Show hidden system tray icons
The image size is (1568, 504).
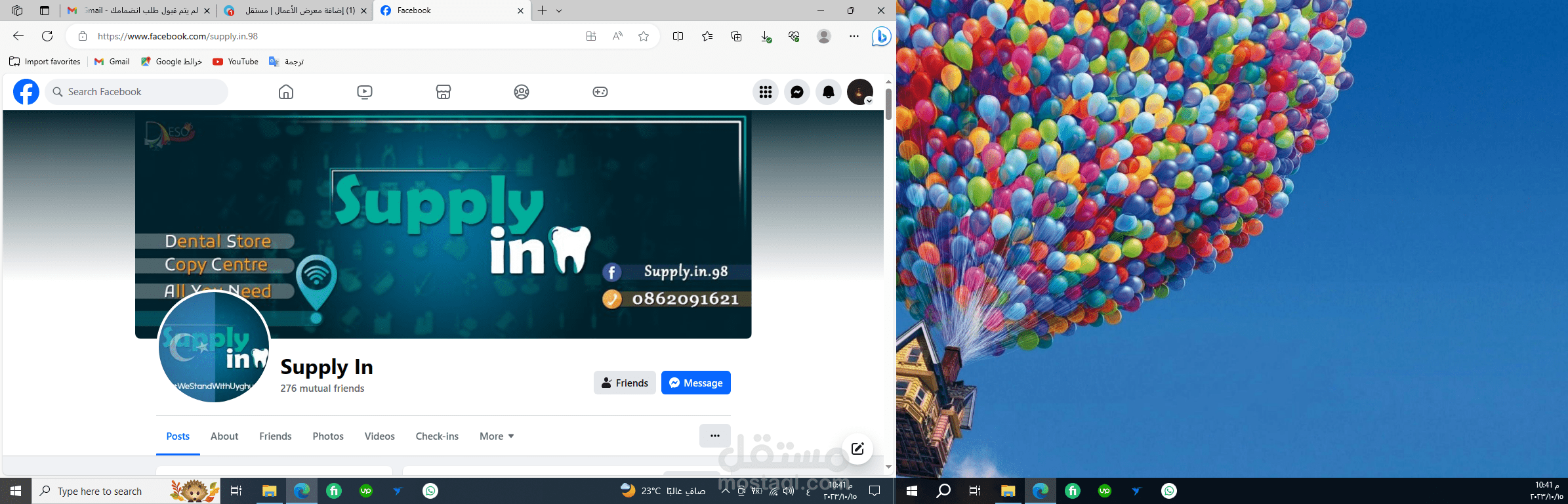tap(725, 491)
